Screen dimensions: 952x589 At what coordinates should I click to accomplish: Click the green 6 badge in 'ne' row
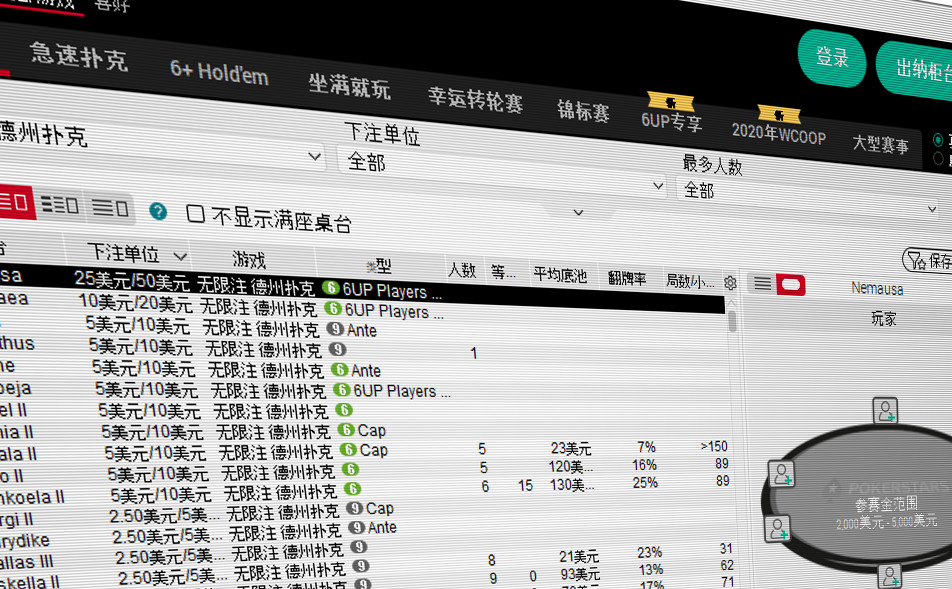point(340,369)
